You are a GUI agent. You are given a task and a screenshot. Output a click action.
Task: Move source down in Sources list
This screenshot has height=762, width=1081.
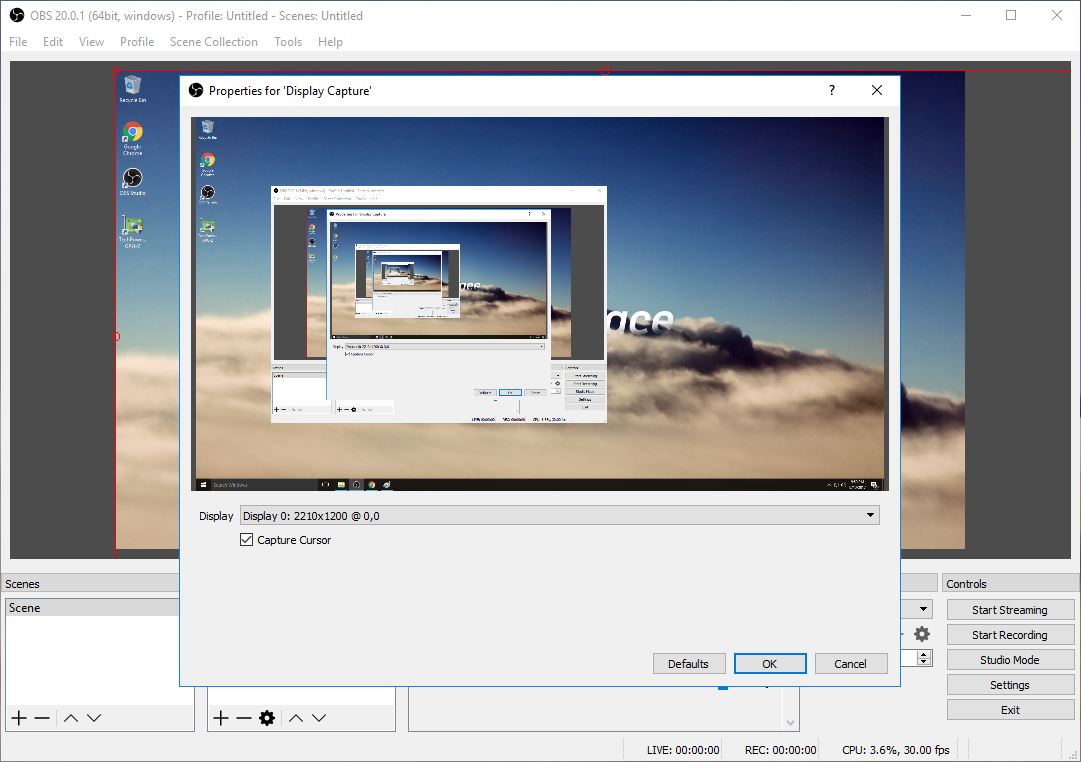(318, 718)
